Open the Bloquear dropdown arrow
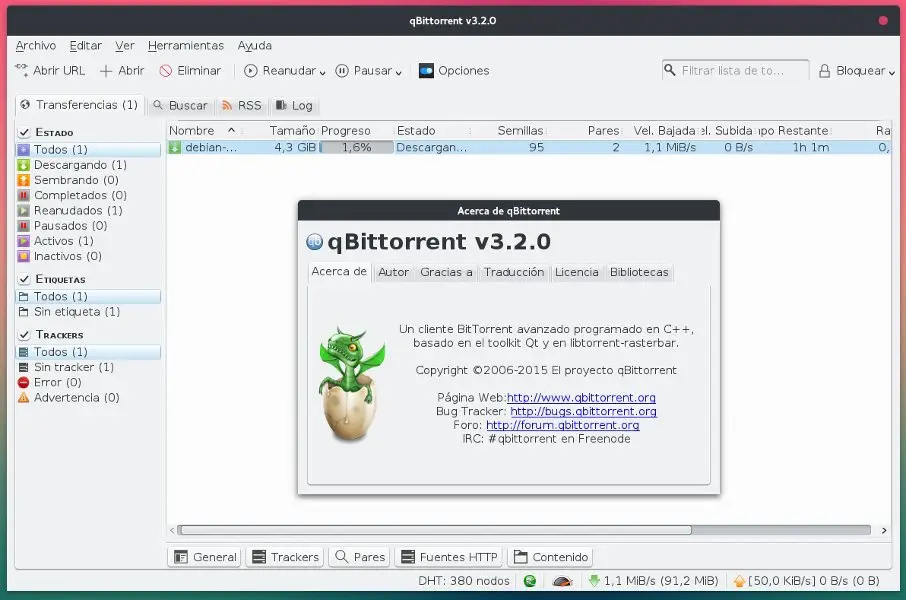Image resolution: width=906 pixels, height=600 pixels. click(892, 72)
